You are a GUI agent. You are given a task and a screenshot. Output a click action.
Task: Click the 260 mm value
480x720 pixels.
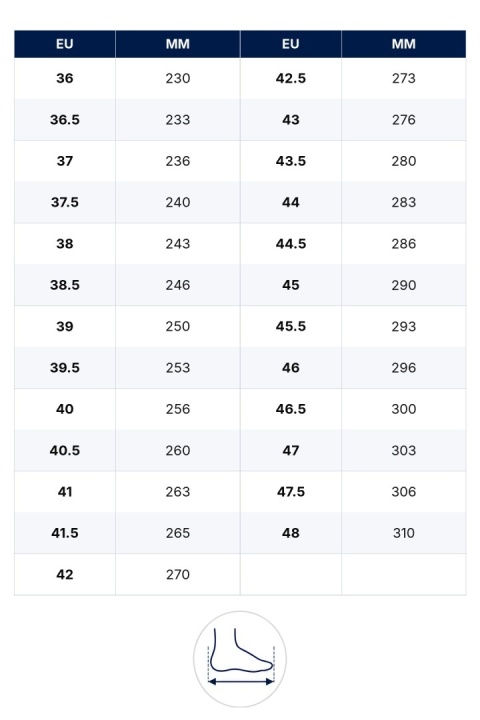(178, 450)
